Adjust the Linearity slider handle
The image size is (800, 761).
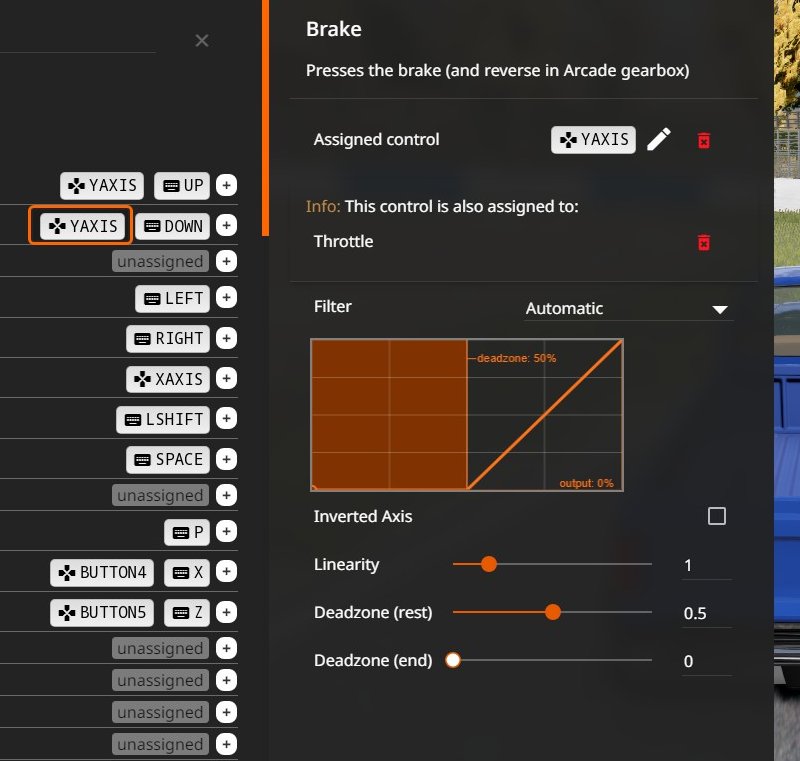[x=489, y=564]
